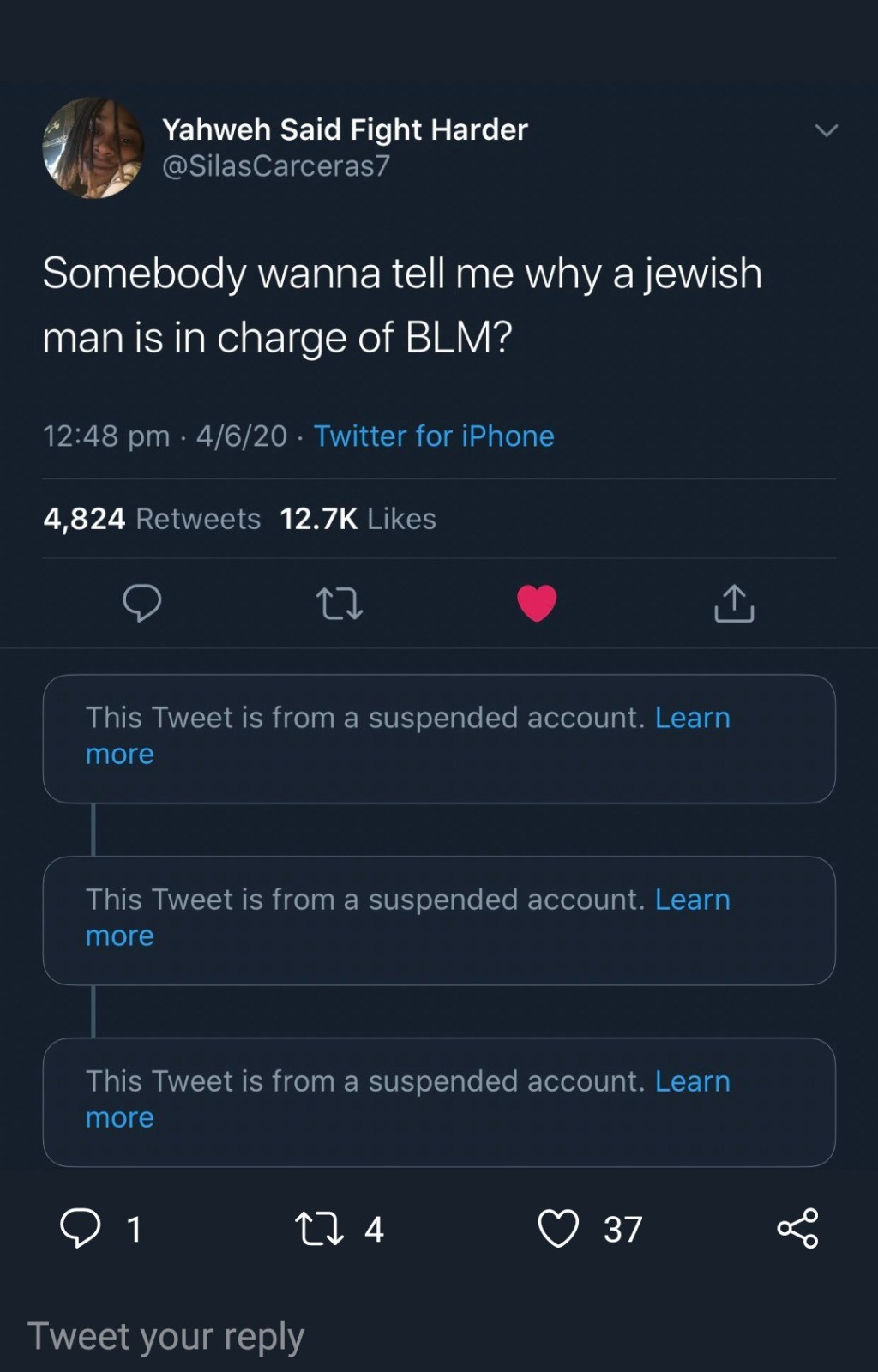Image resolution: width=878 pixels, height=1372 pixels.
Task: Like the reply with 37 likes
Action: point(558,1228)
